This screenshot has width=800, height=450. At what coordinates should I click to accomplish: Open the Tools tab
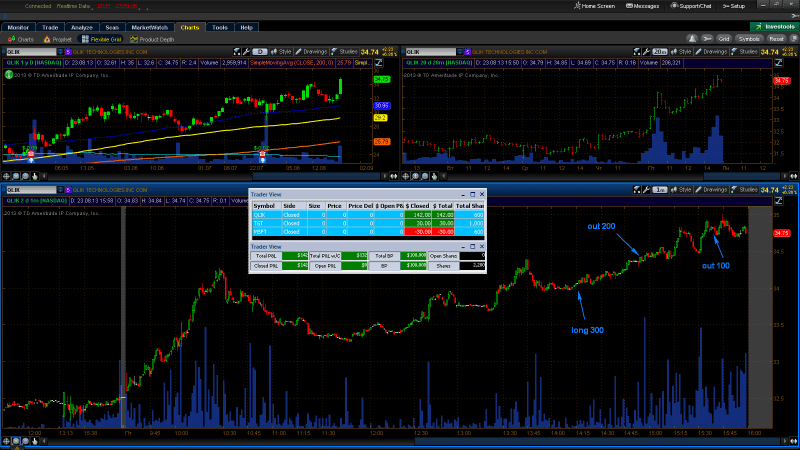[x=220, y=28]
